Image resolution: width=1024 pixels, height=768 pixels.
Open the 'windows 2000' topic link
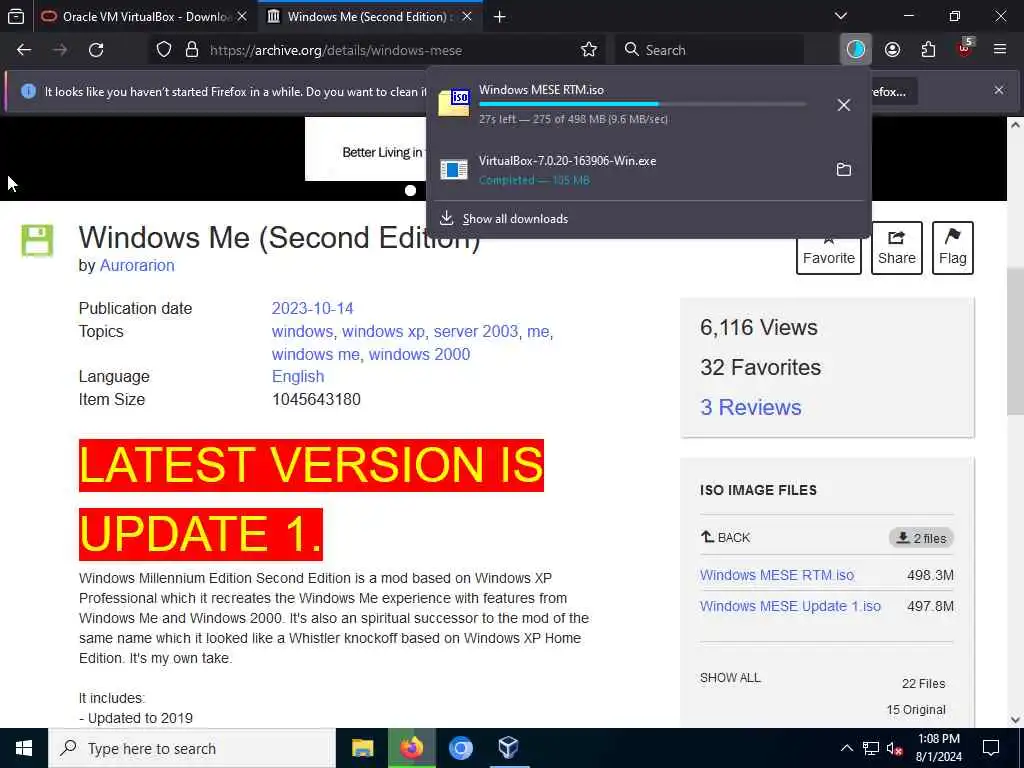pyautogui.click(x=419, y=354)
